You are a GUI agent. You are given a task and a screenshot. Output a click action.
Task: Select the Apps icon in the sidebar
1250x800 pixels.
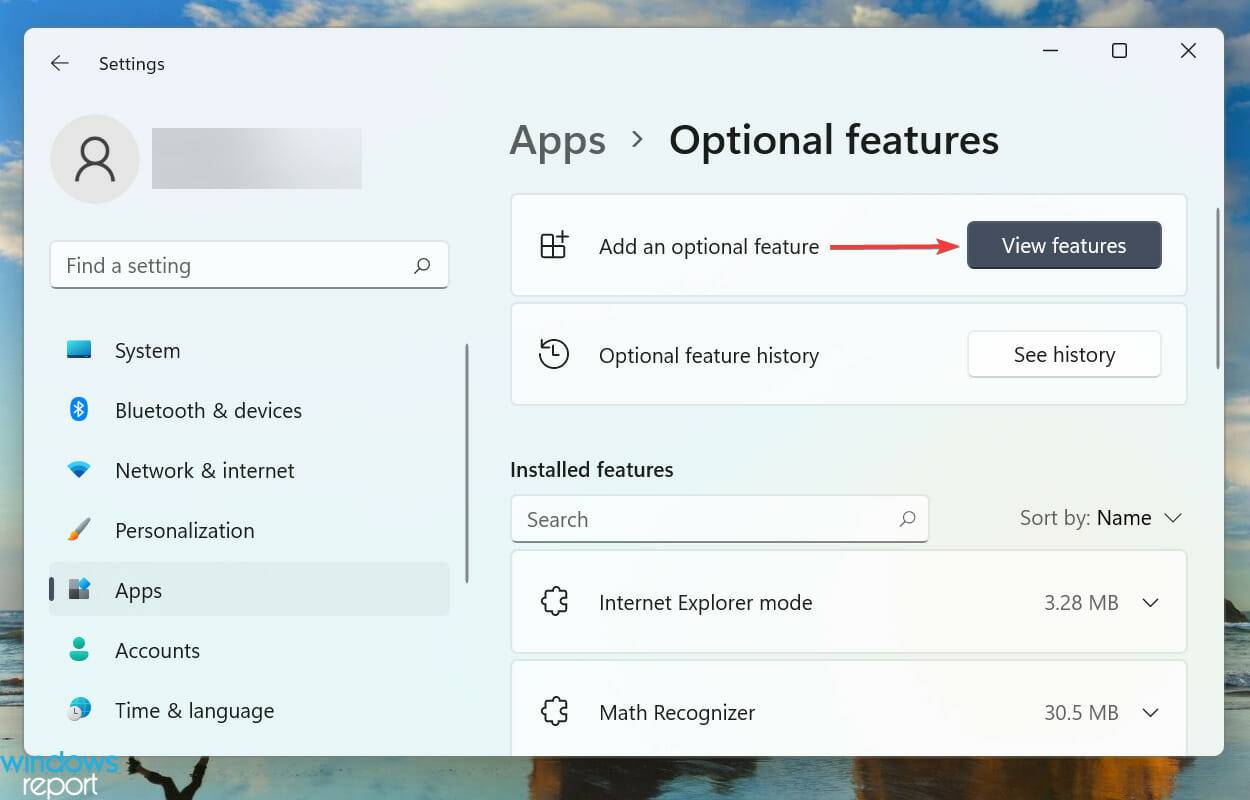click(x=78, y=590)
